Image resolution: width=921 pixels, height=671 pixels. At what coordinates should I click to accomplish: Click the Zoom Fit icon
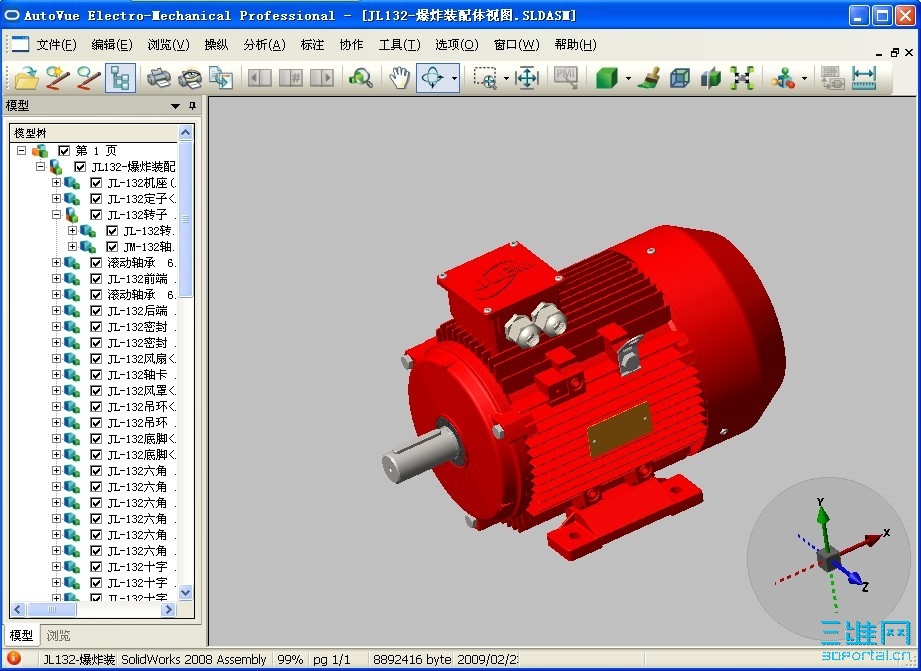point(527,78)
